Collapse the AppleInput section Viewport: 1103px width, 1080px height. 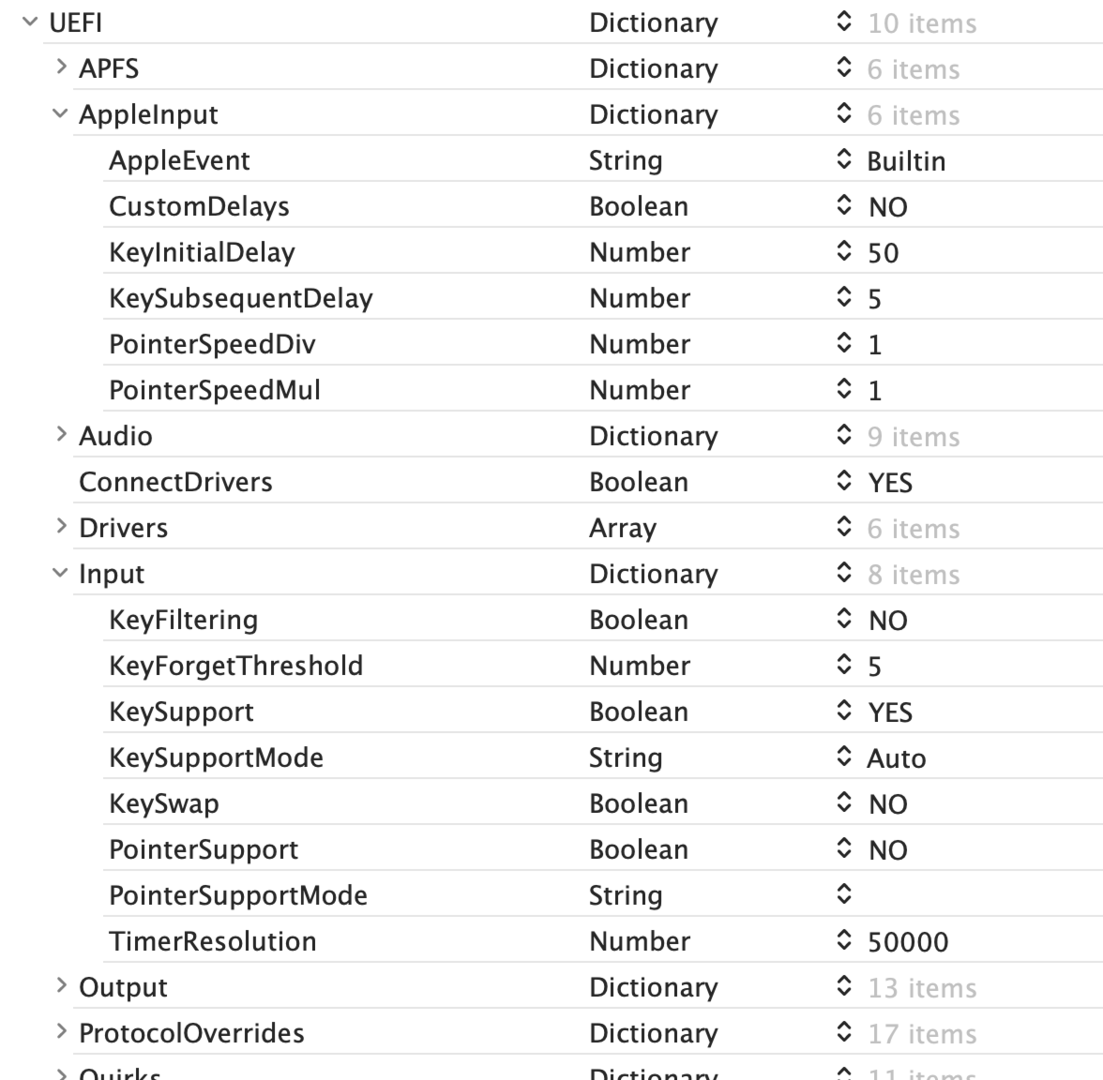61,115
